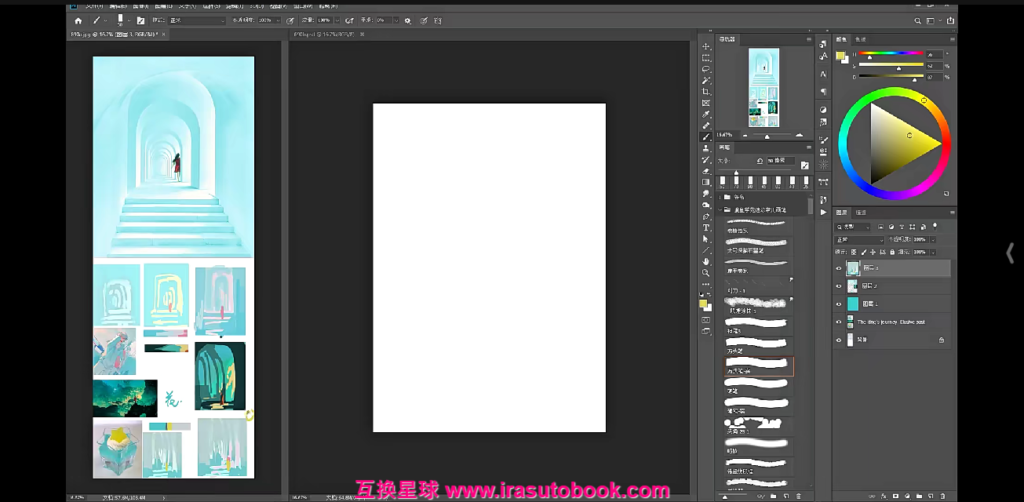Select the Magic Wand tool
The width and height of the screenshot is (1024, 502).
[x=706, y=80]
